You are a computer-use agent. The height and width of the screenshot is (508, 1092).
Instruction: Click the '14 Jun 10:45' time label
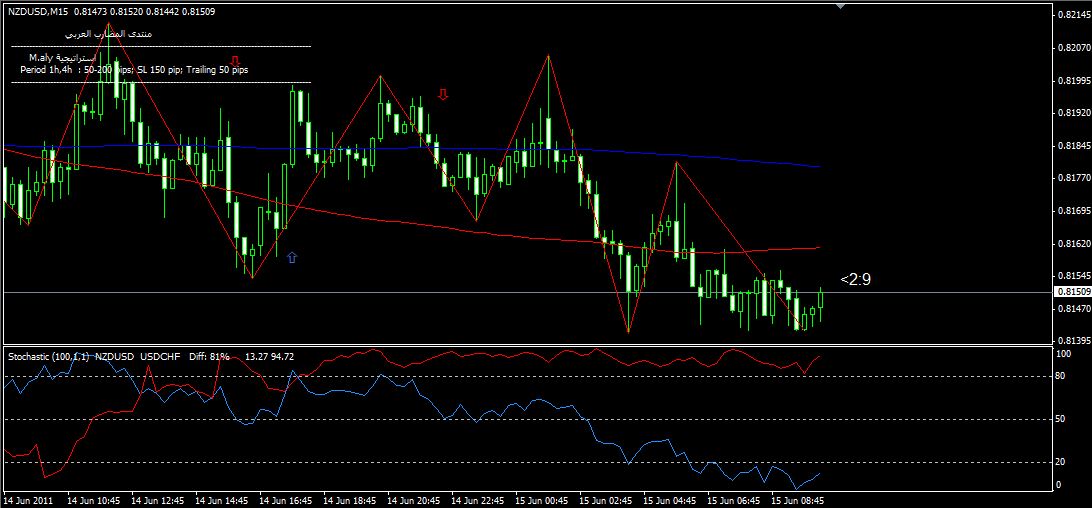pos(93,500)
